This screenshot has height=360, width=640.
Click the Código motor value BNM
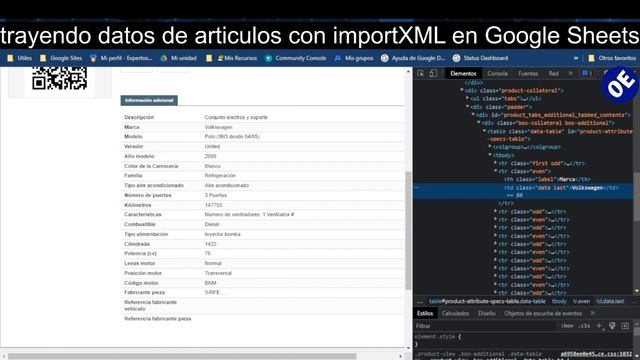click(x=211, y=283)
